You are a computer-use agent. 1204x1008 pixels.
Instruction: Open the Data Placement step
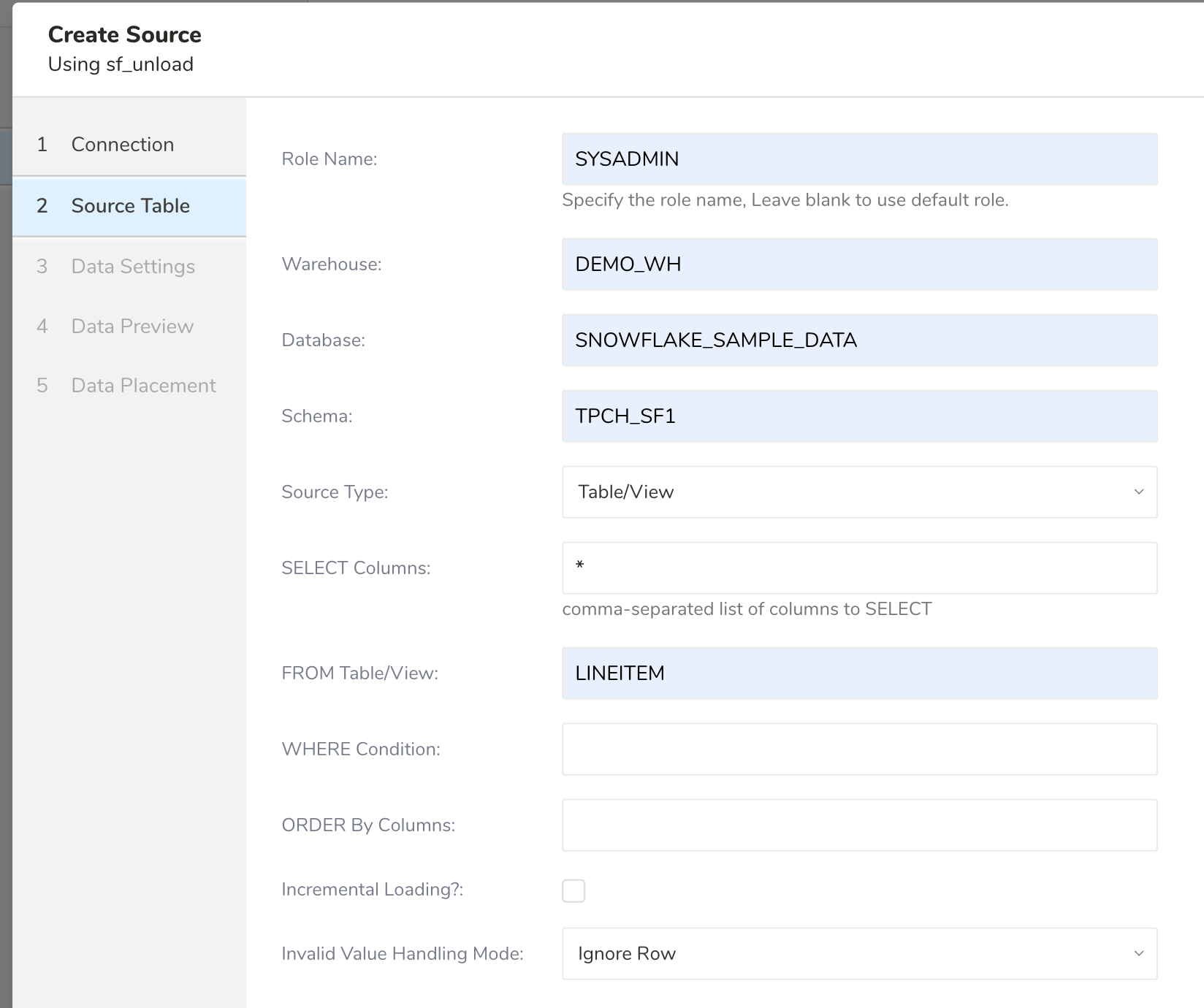143,386
